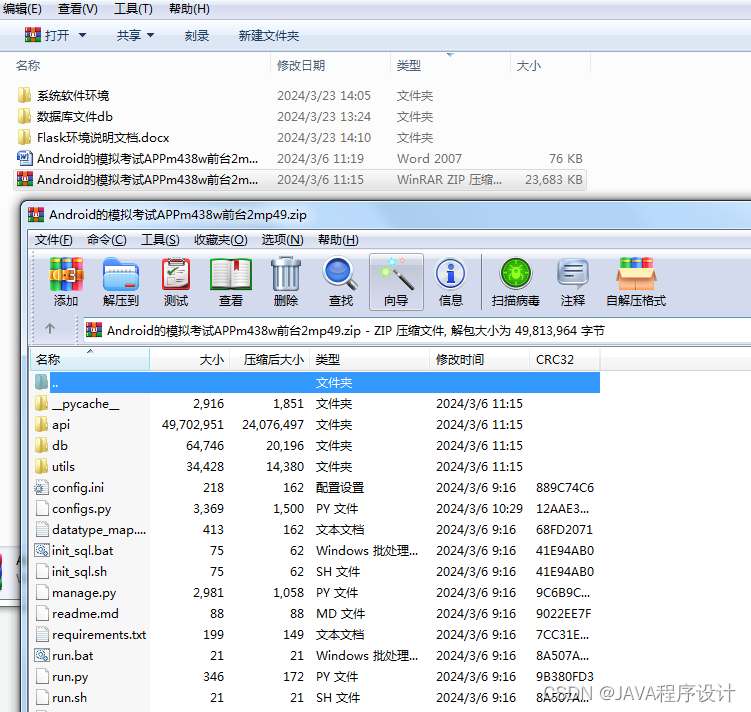Viewport: 751px width, 712px height.
Task: Click the 系统软件环境 folder icon in Explorer
Action: click(x=24, y=95)
